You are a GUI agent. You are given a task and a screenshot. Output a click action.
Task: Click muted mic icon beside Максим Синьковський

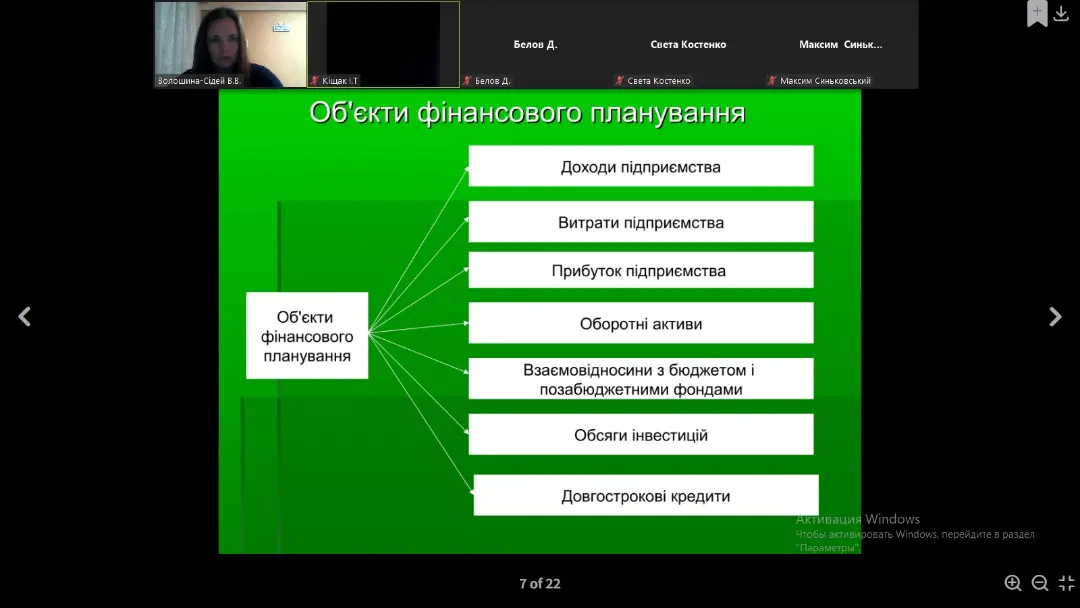772,81
